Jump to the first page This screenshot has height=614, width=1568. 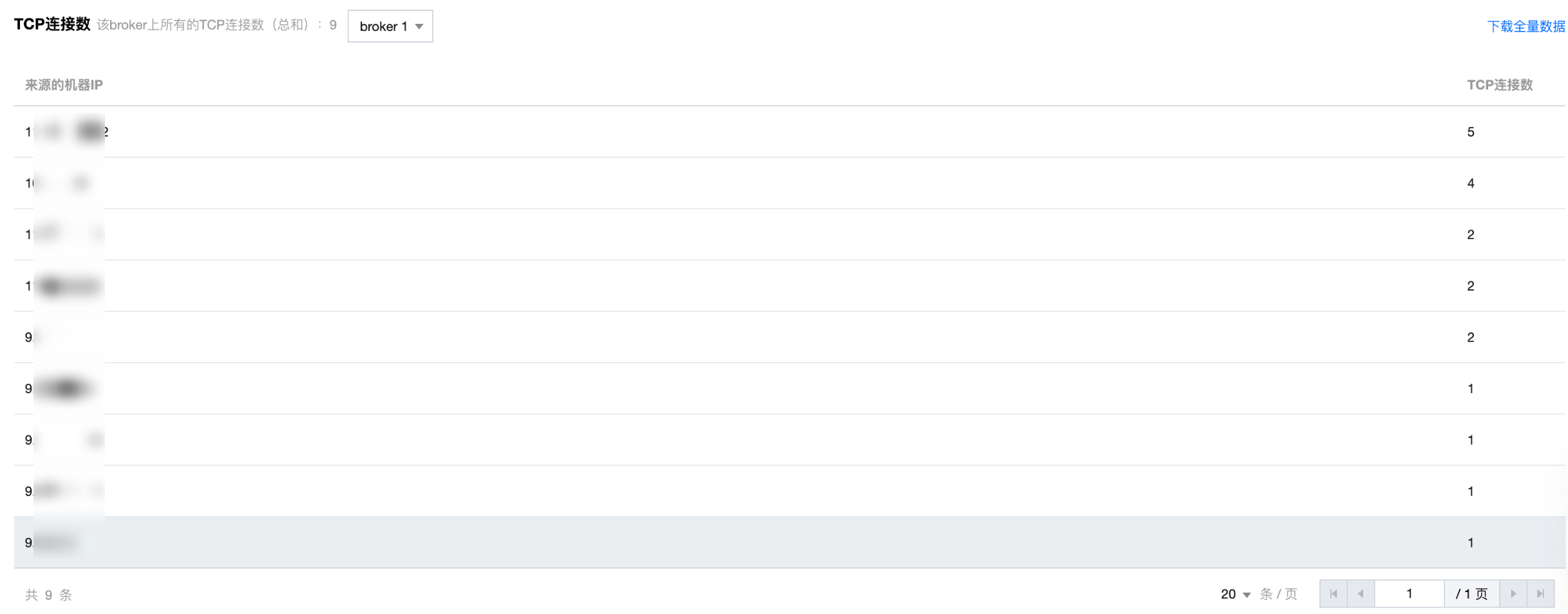(x=1333, y=593)
